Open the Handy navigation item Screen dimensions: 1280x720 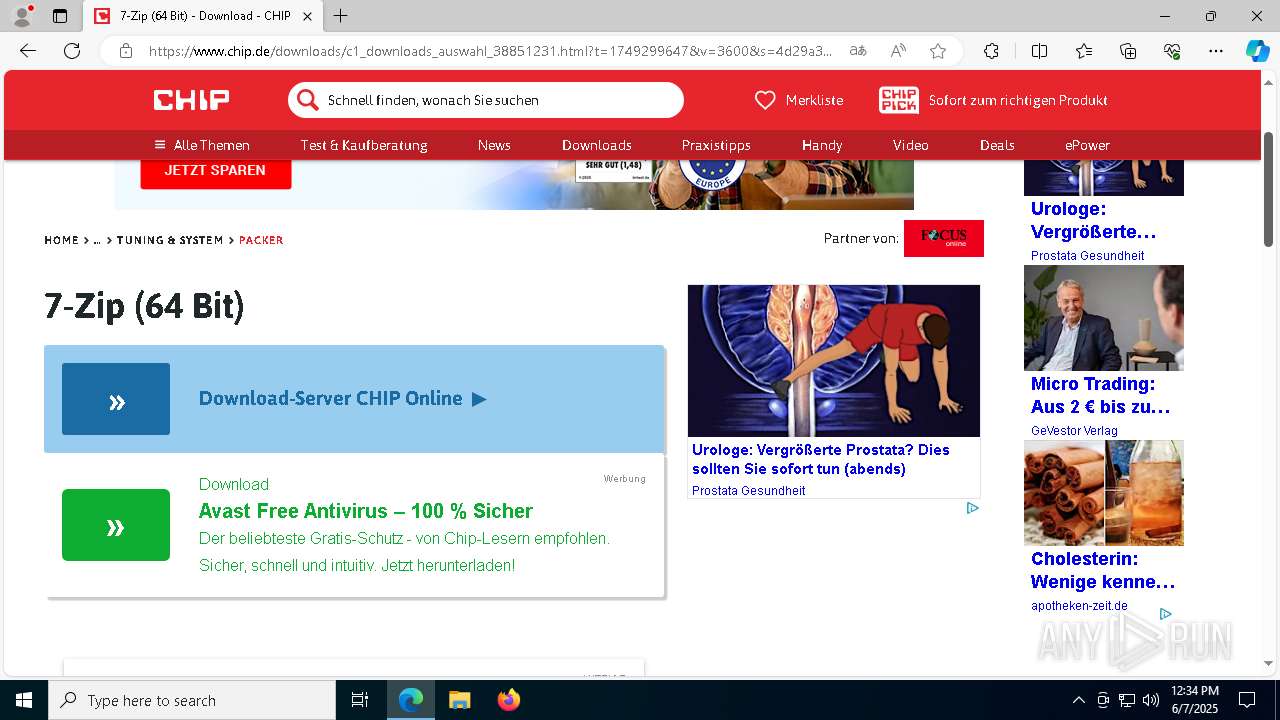coord(822,145)
